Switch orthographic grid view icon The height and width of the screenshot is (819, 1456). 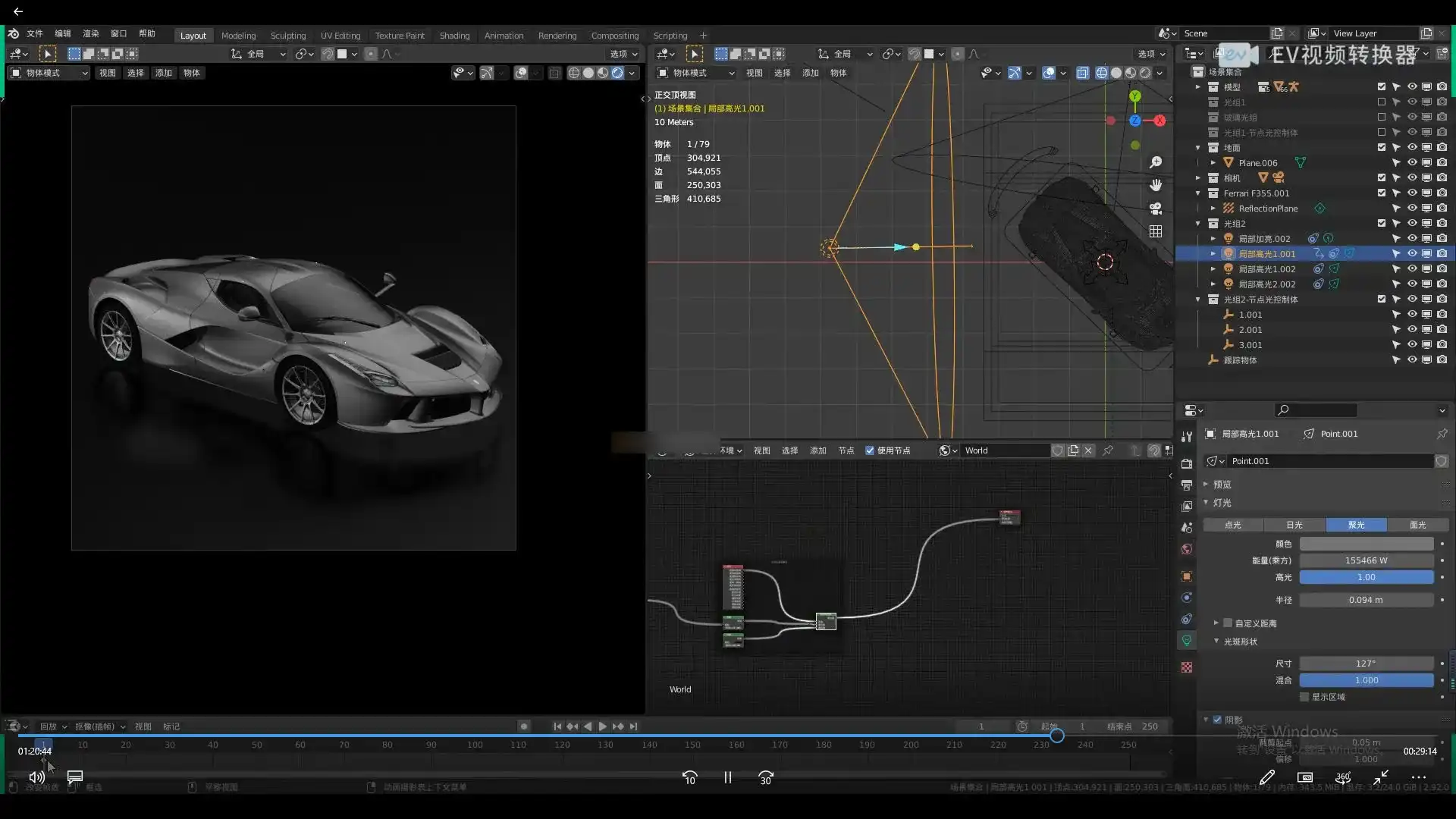(x=1156, y=231)
